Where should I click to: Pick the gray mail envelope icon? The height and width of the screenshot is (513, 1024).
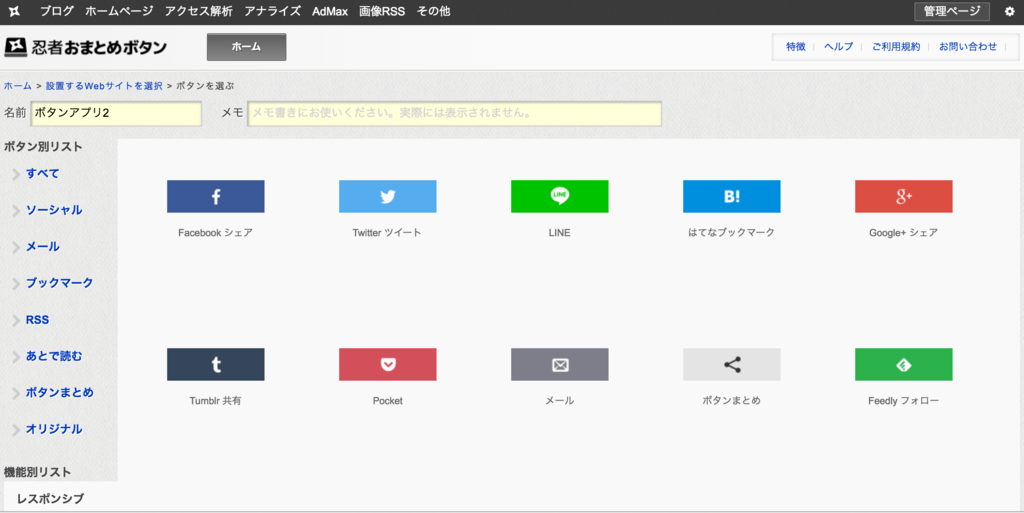(x=560, y=364)
